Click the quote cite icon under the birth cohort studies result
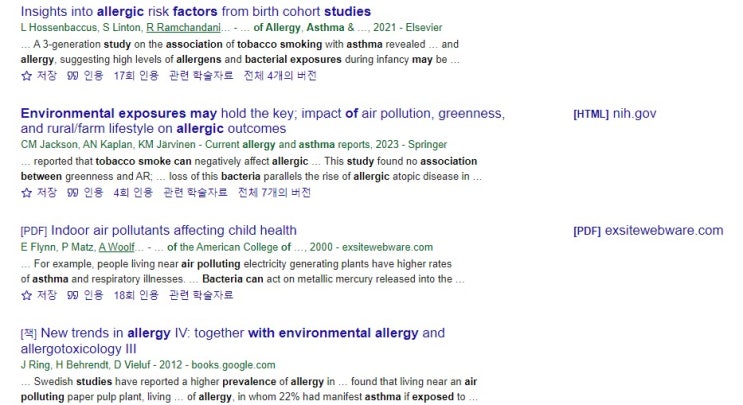Image resolution: width=743 pixels, height=405 pixels. [73, 75]
